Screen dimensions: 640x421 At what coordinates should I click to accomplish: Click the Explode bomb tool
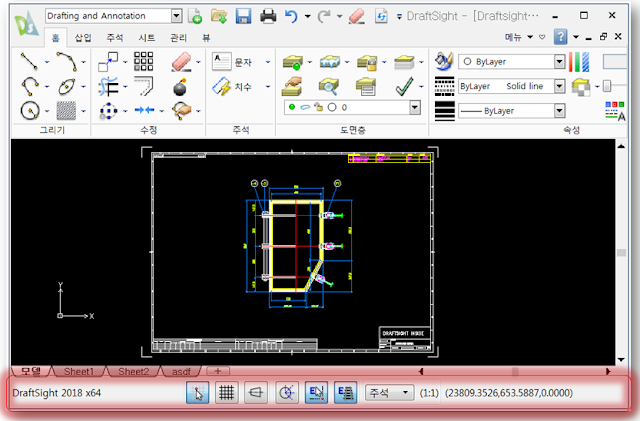(180, 87)
